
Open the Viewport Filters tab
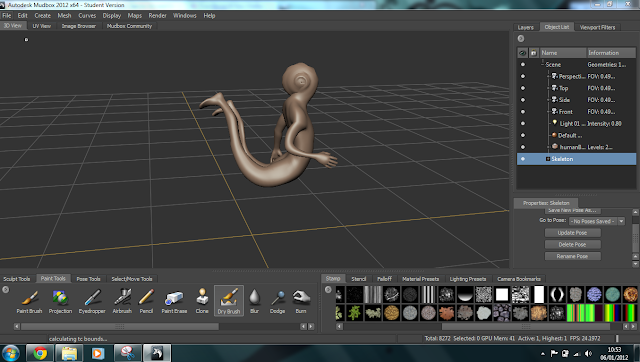[x=598, y=27]
